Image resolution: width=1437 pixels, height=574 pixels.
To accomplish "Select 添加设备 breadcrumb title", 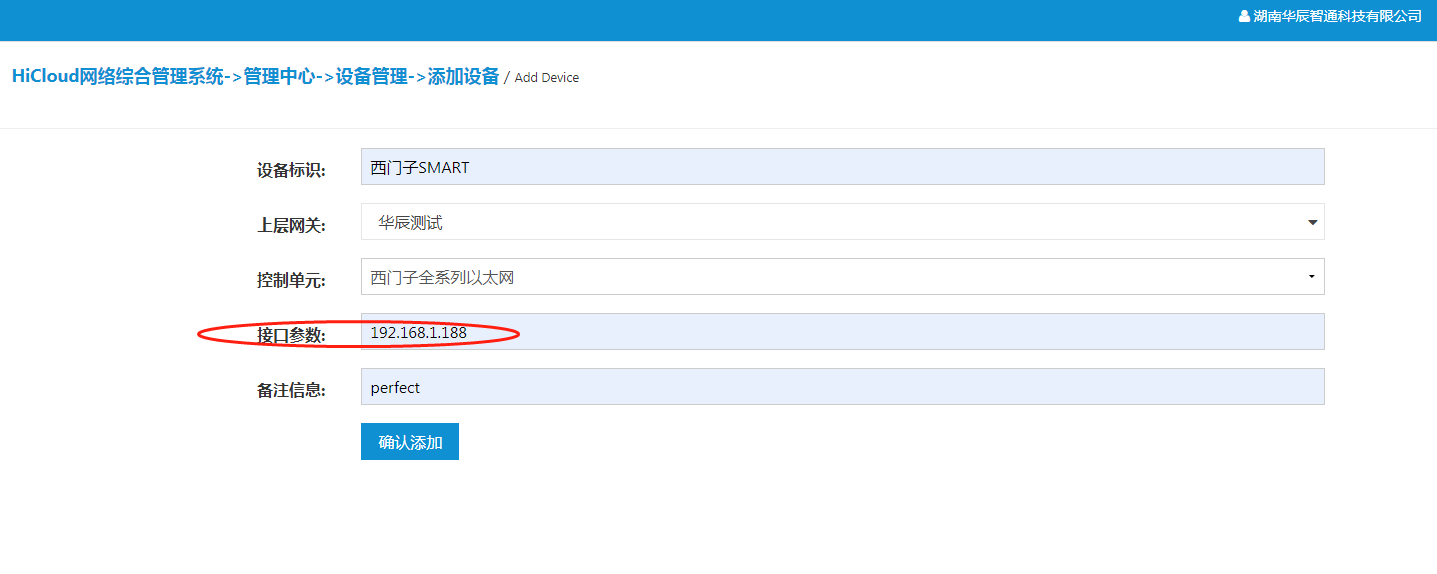I will pos(463,77).
